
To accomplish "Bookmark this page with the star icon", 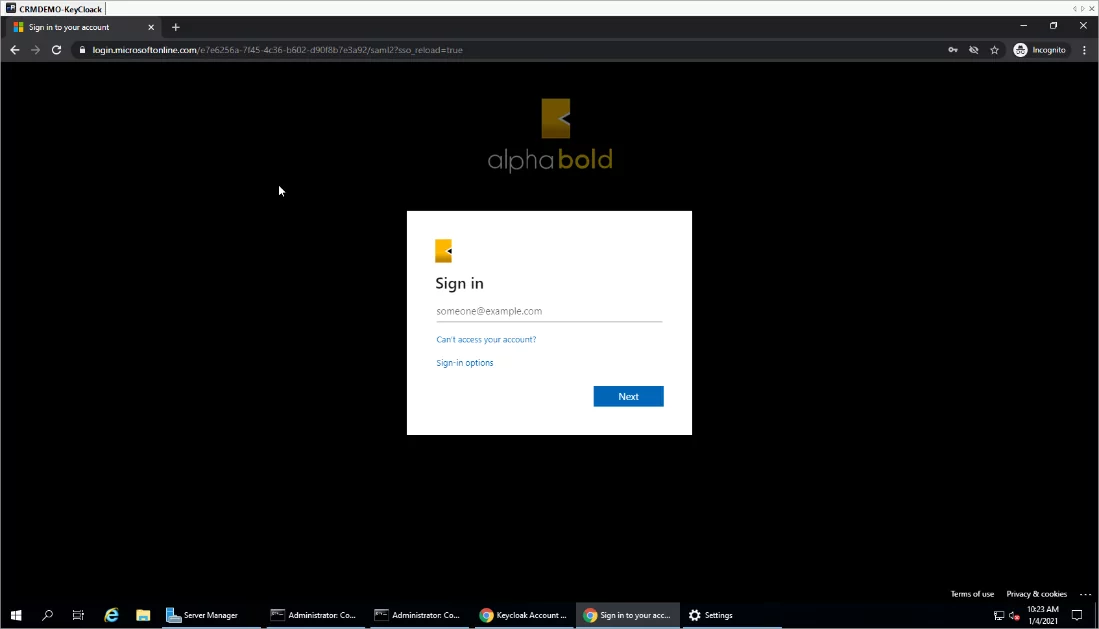I will click(995, 50).
